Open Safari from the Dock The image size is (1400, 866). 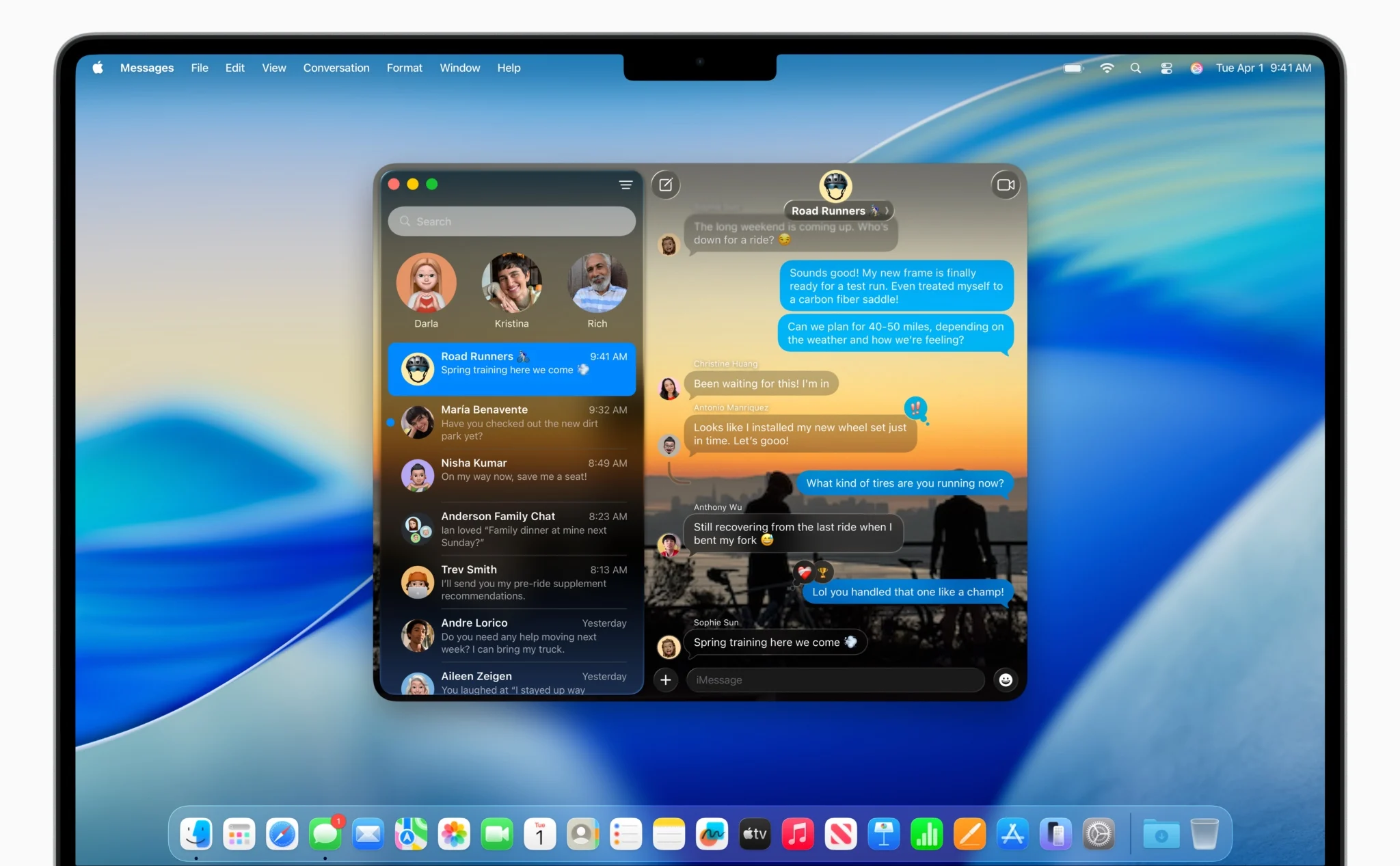(x=282, y=834)
